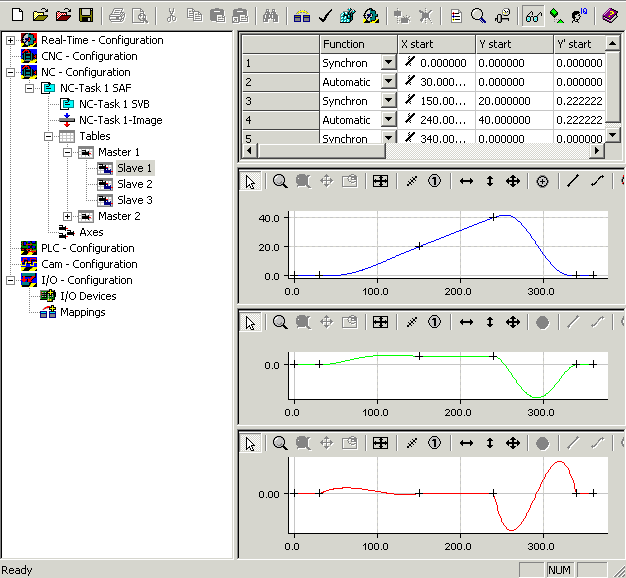This screenshot has width=626, height=578.
Task: Click the table's scroll left arrow
Action: (250, 151)
